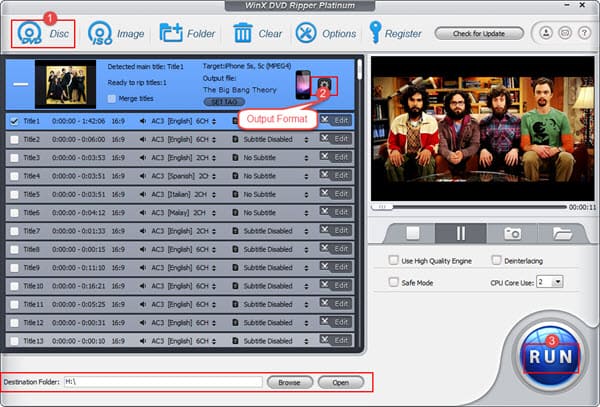Check the Title7 checkbox
The image size is (600, 407).
coord(14,231)
